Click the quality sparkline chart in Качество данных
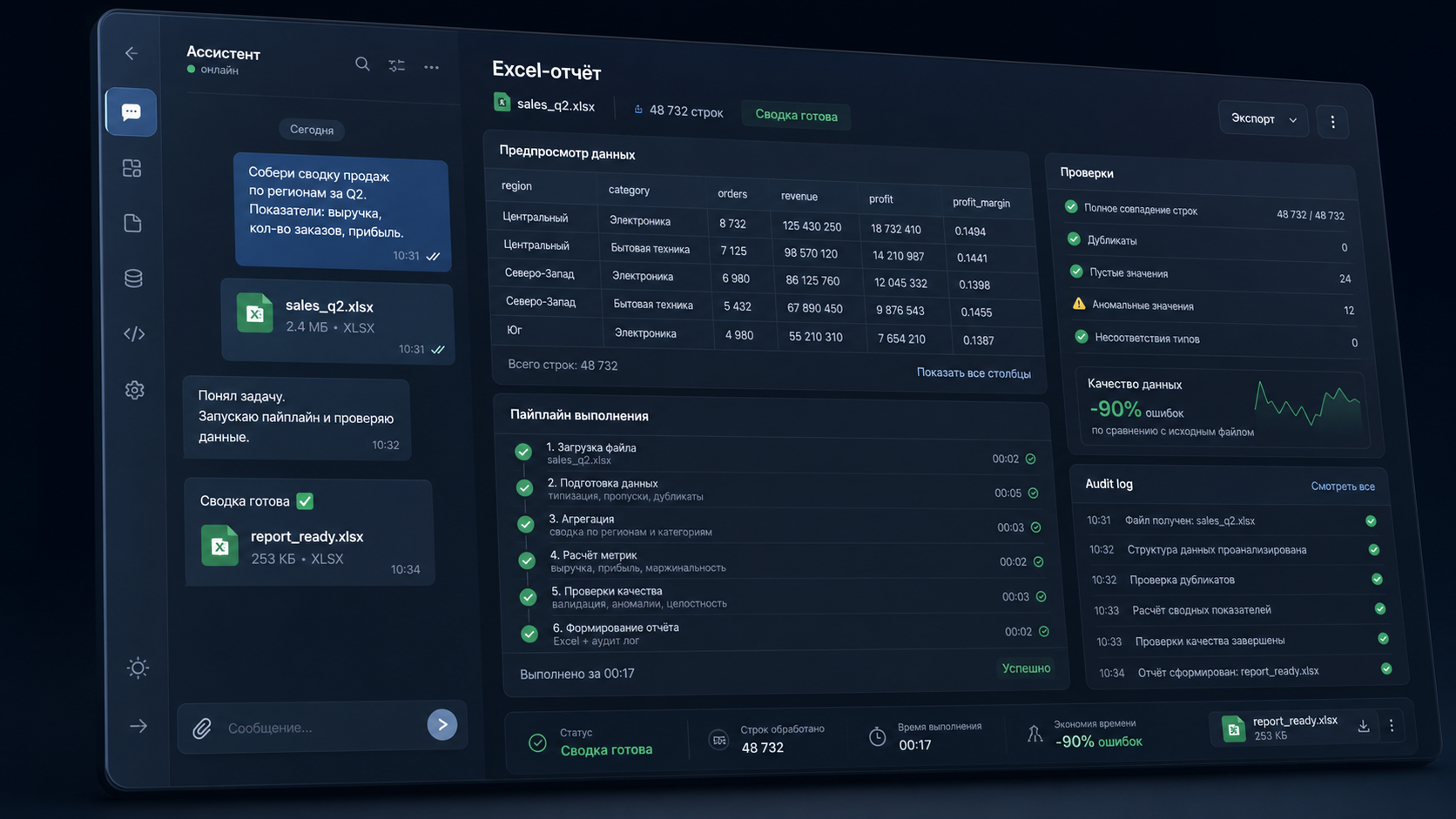1456x819 pixels. (1306, 402)
